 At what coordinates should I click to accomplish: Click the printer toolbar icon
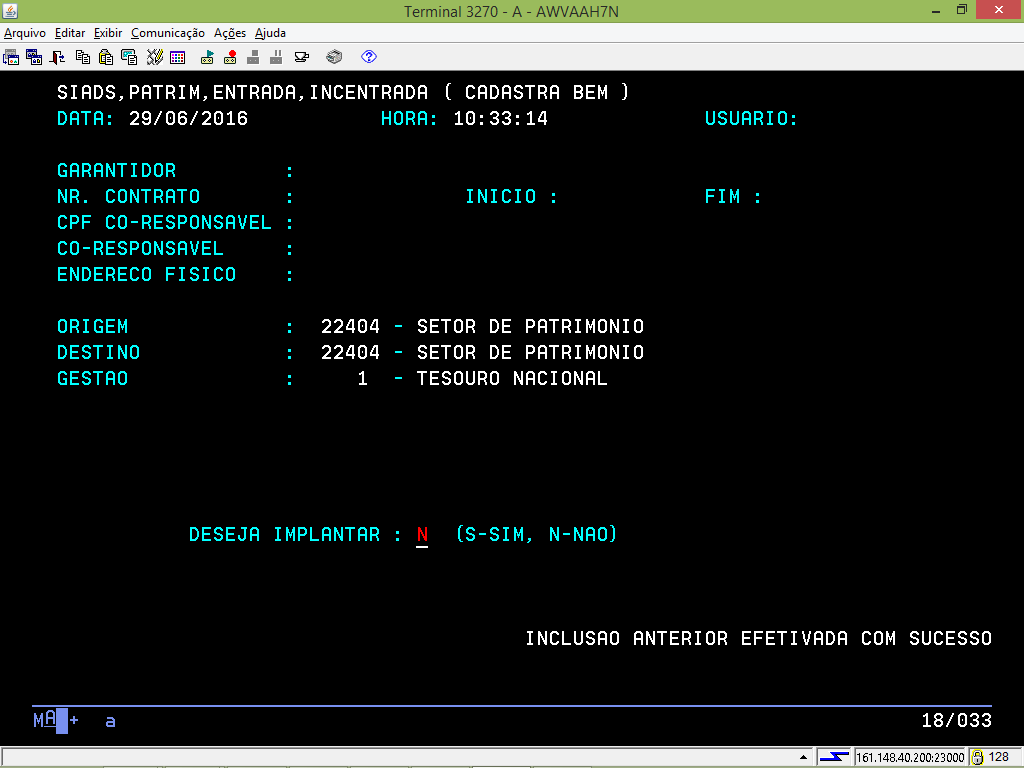[334, 57]
